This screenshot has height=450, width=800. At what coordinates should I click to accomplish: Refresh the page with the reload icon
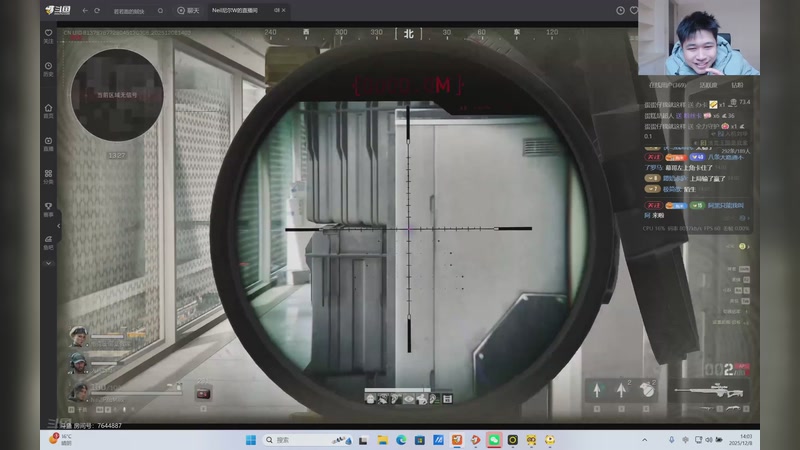tap(97, 10)
